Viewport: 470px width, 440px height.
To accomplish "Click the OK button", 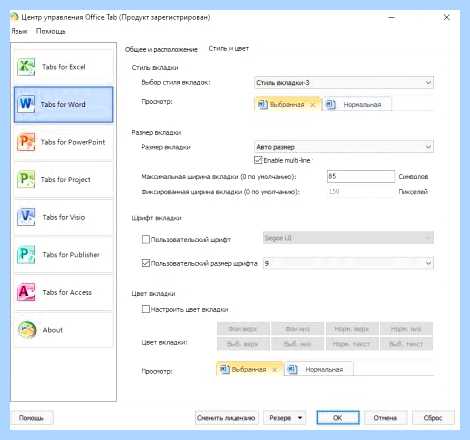I will [338, 418].
